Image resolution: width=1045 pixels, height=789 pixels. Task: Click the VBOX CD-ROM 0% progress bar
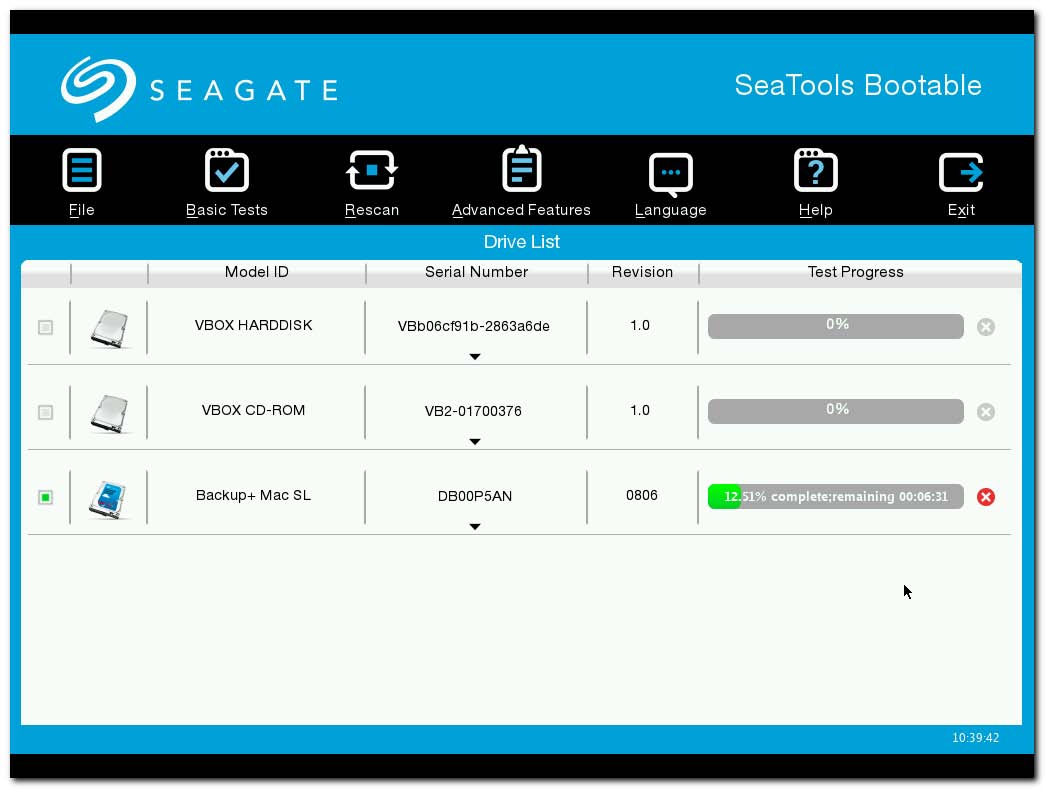836,412
